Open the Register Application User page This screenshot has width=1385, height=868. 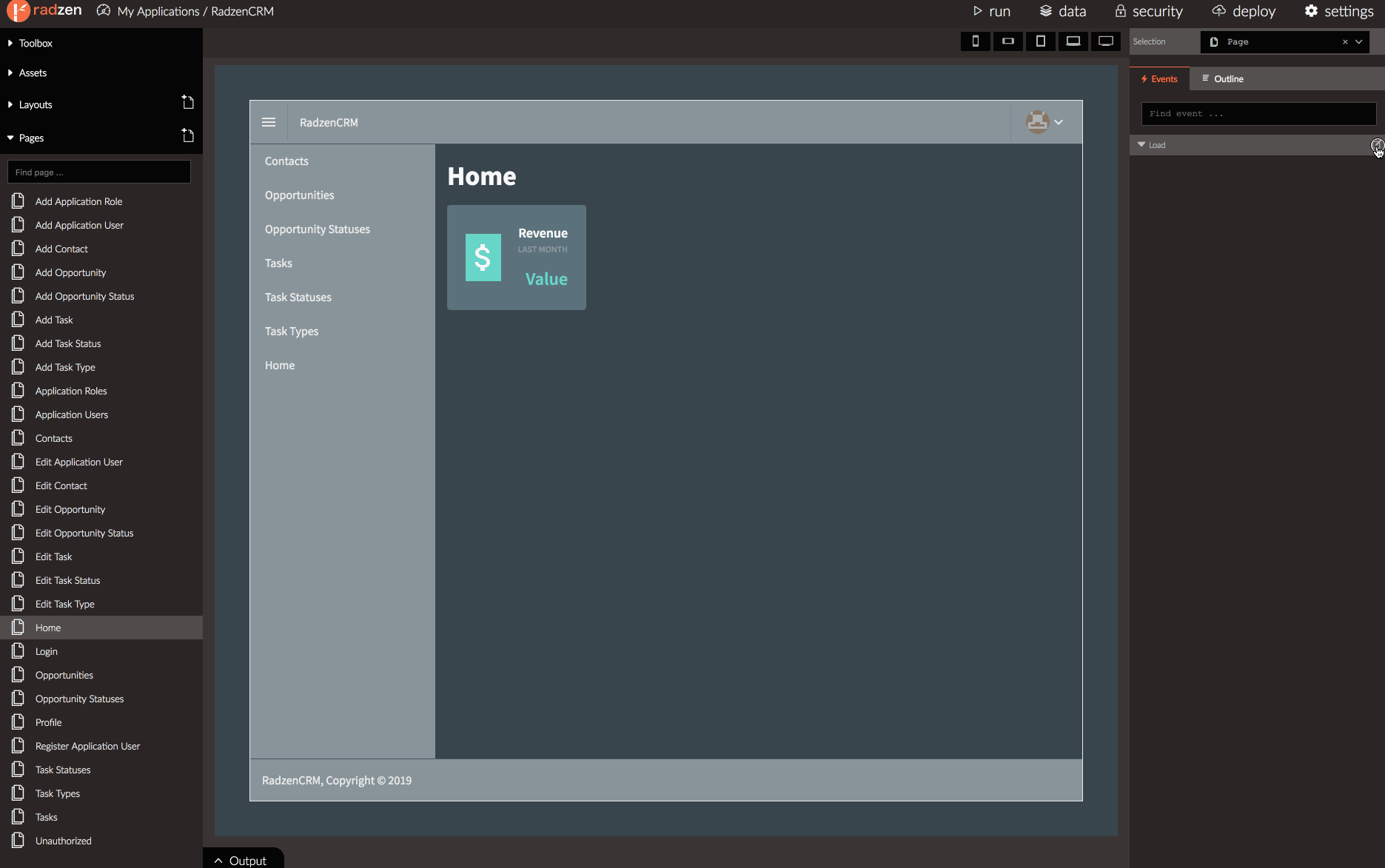click(87, 746)
